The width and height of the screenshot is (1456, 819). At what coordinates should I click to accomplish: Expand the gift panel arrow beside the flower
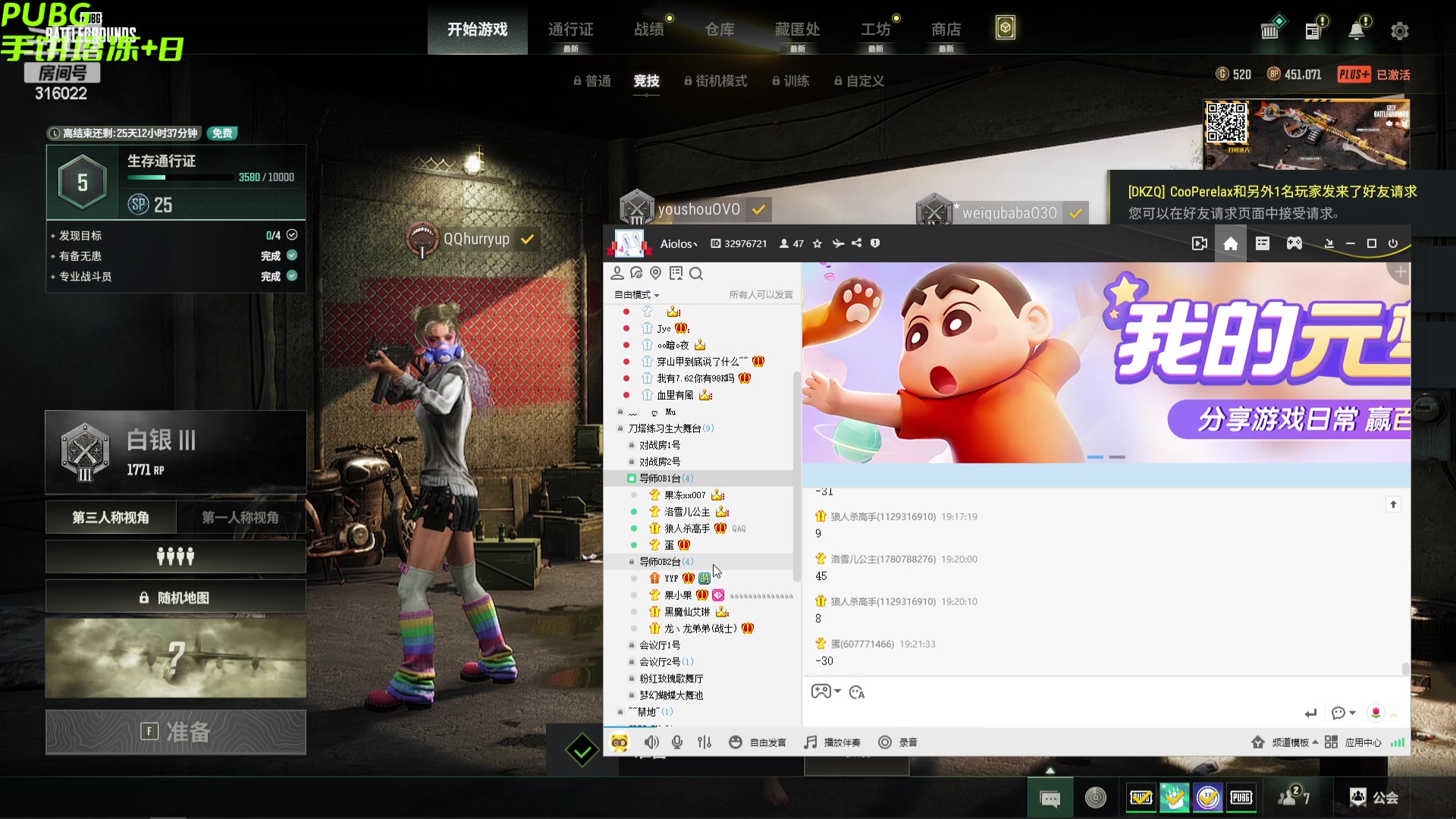pos(1394,714)
